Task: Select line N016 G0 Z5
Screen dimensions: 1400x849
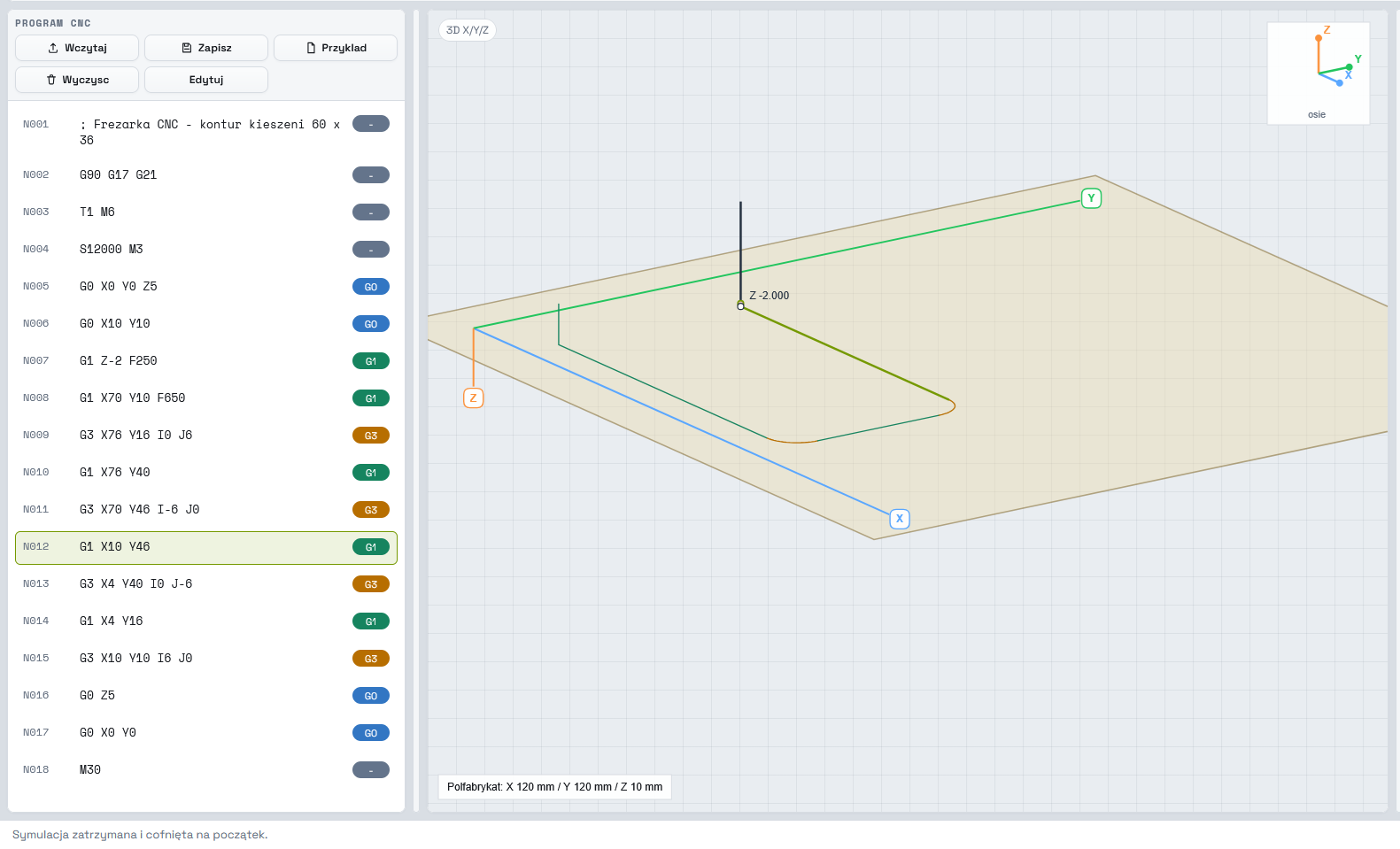Action: click(206, 696)
